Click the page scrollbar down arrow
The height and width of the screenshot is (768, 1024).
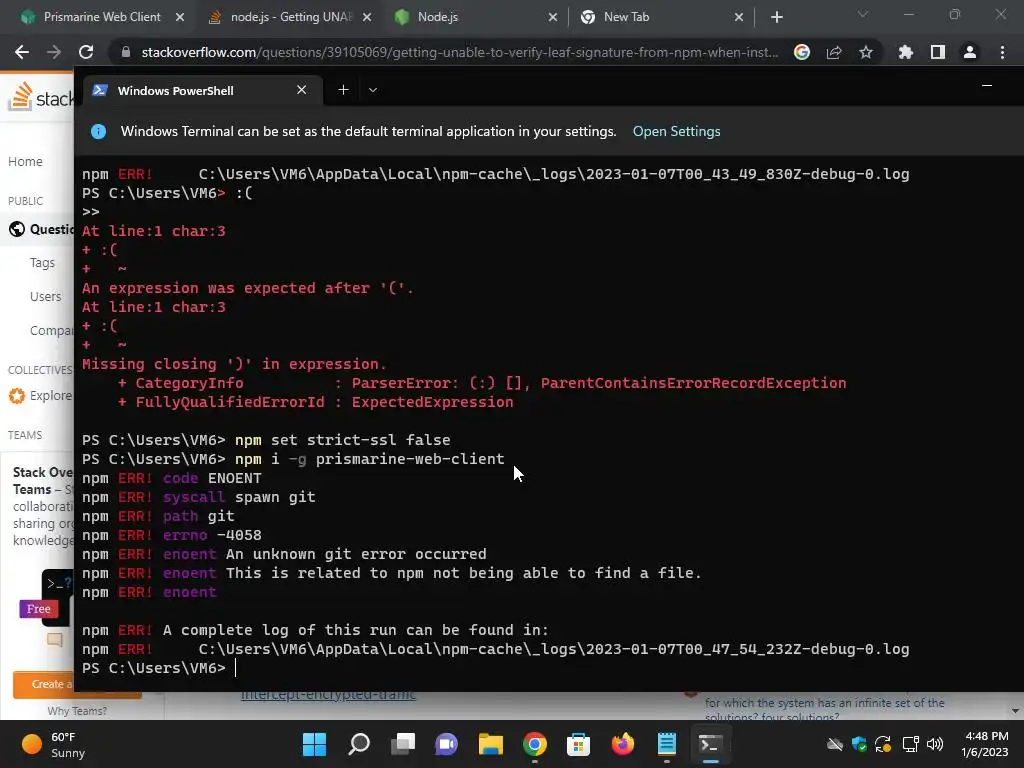(x=1016, y=711)
